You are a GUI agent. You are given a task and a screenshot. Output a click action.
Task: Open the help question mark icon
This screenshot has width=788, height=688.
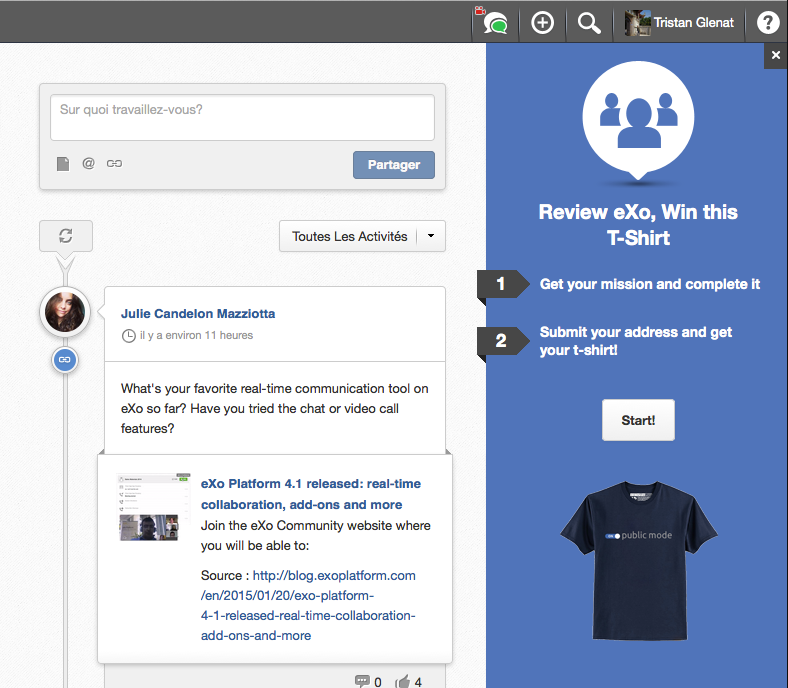pyautogui.click(x=767, y=23)
